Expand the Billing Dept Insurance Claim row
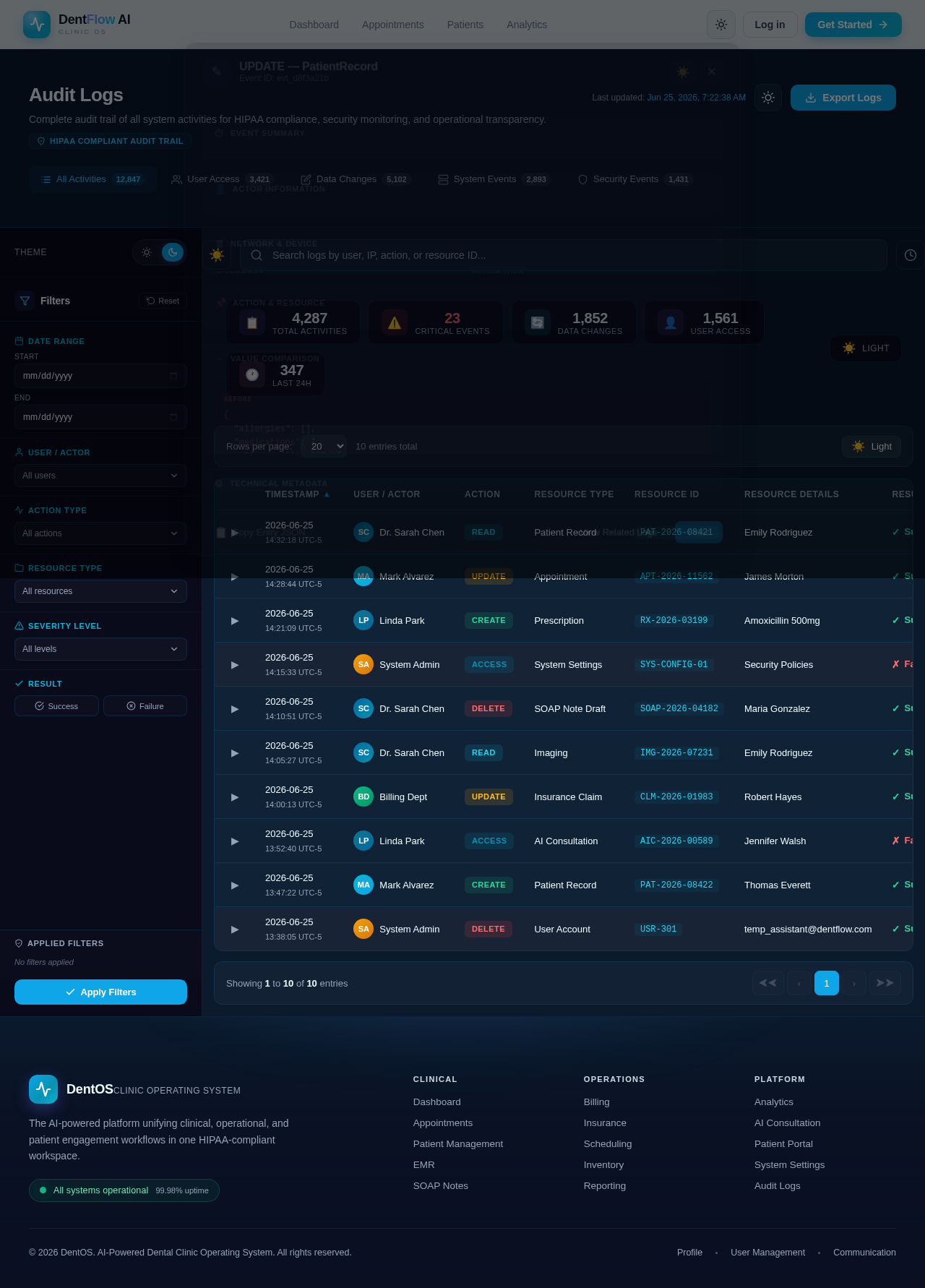Viewport: 925px width, 1288px height. coord(235,797)
